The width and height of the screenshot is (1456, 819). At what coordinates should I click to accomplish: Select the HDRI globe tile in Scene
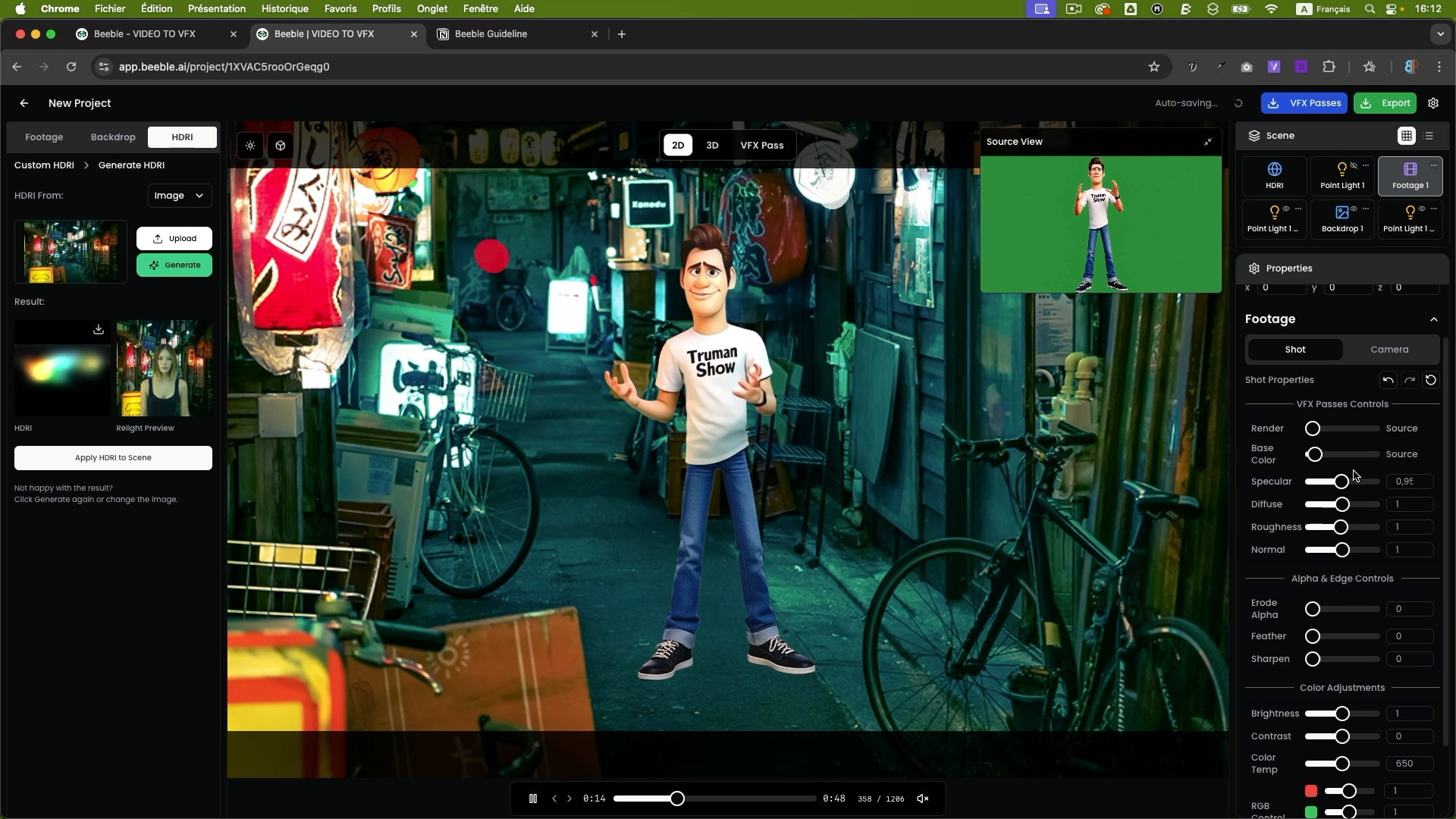click(x=1275, y=176)
